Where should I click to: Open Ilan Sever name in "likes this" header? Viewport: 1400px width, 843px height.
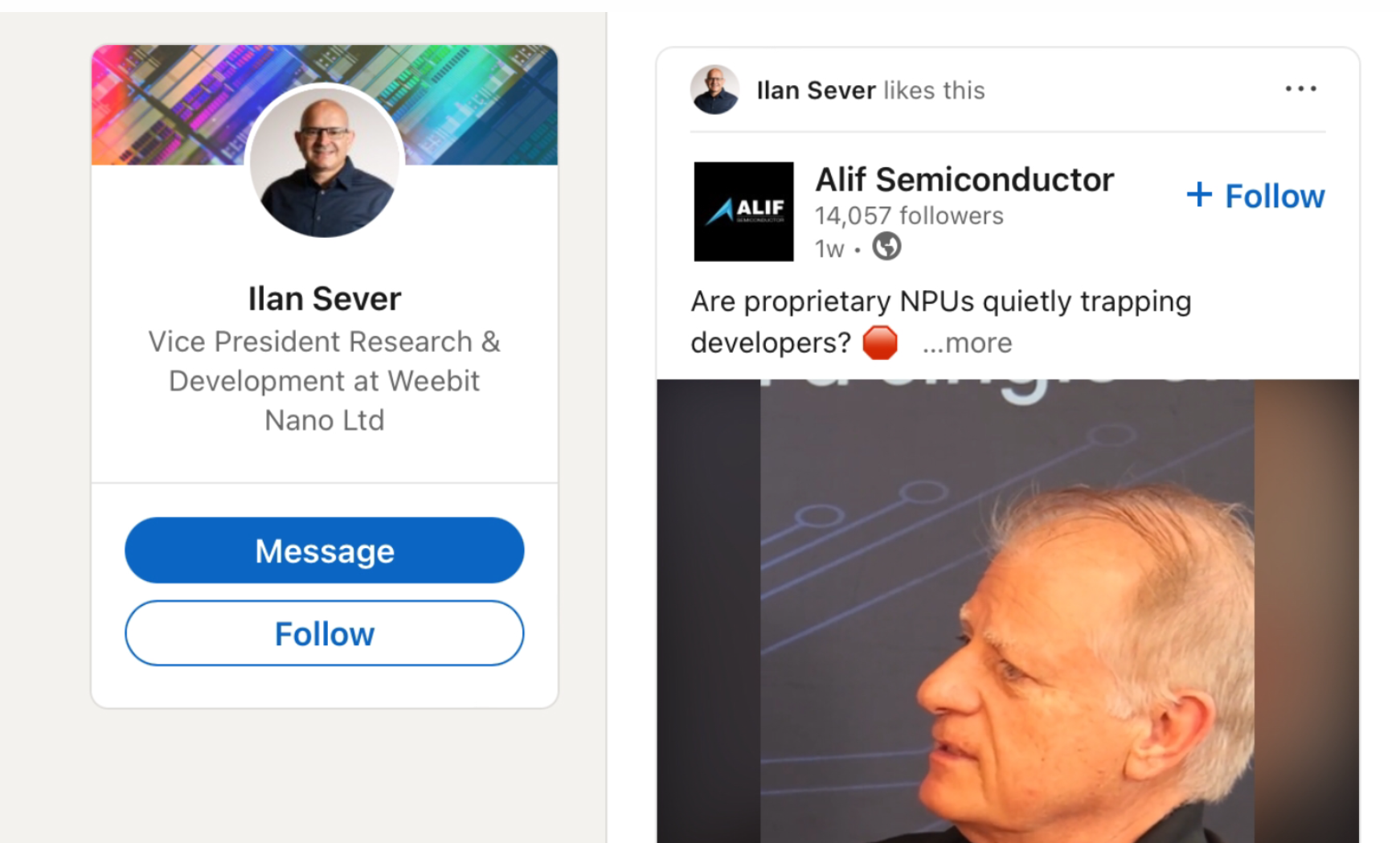tap(816, 90)
